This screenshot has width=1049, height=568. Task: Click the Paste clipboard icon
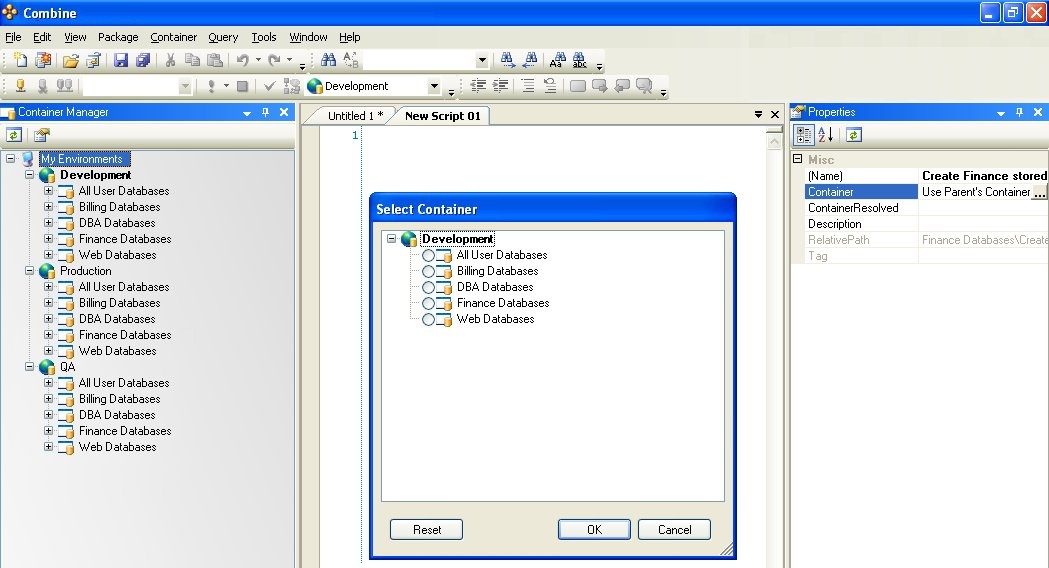(215, 60)
